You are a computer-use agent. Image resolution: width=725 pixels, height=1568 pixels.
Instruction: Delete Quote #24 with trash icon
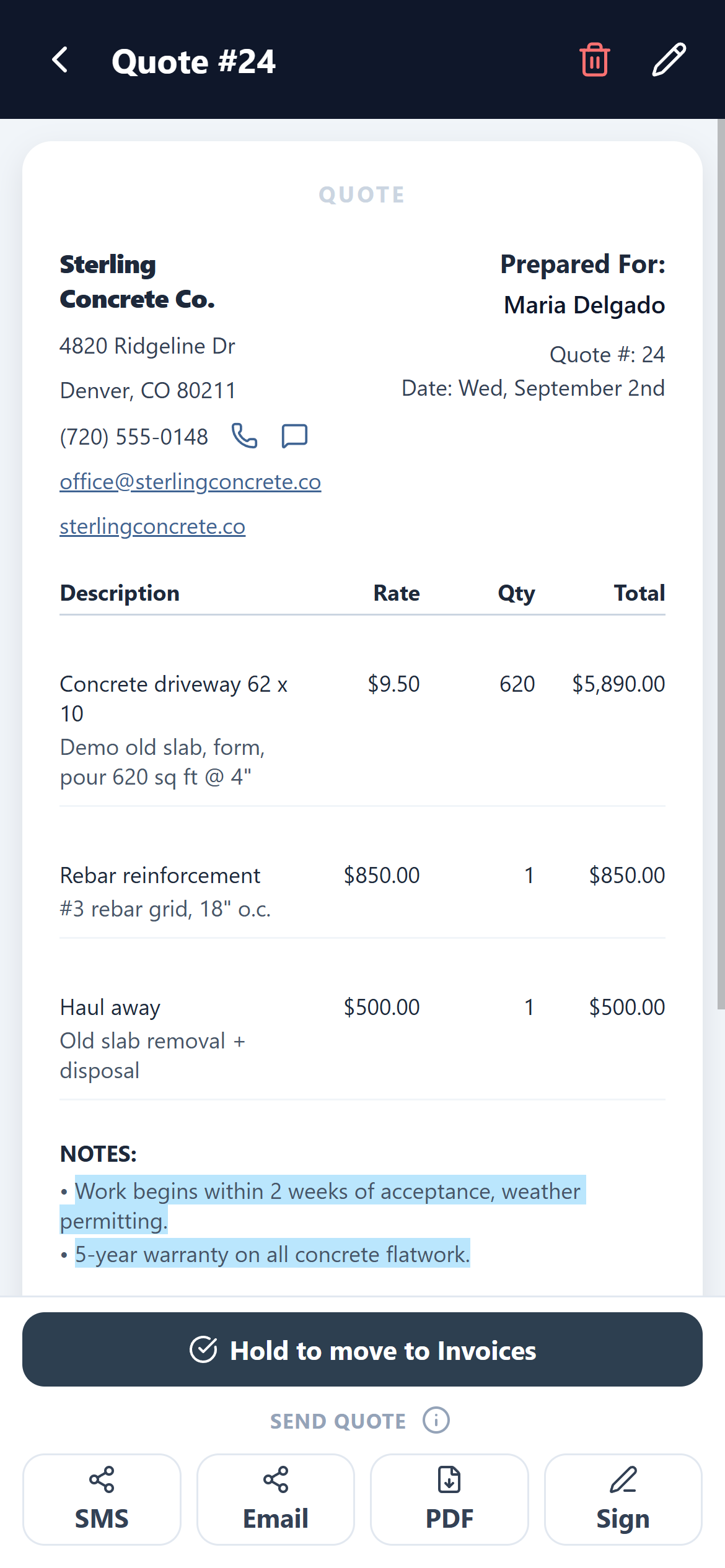point(595,60)
